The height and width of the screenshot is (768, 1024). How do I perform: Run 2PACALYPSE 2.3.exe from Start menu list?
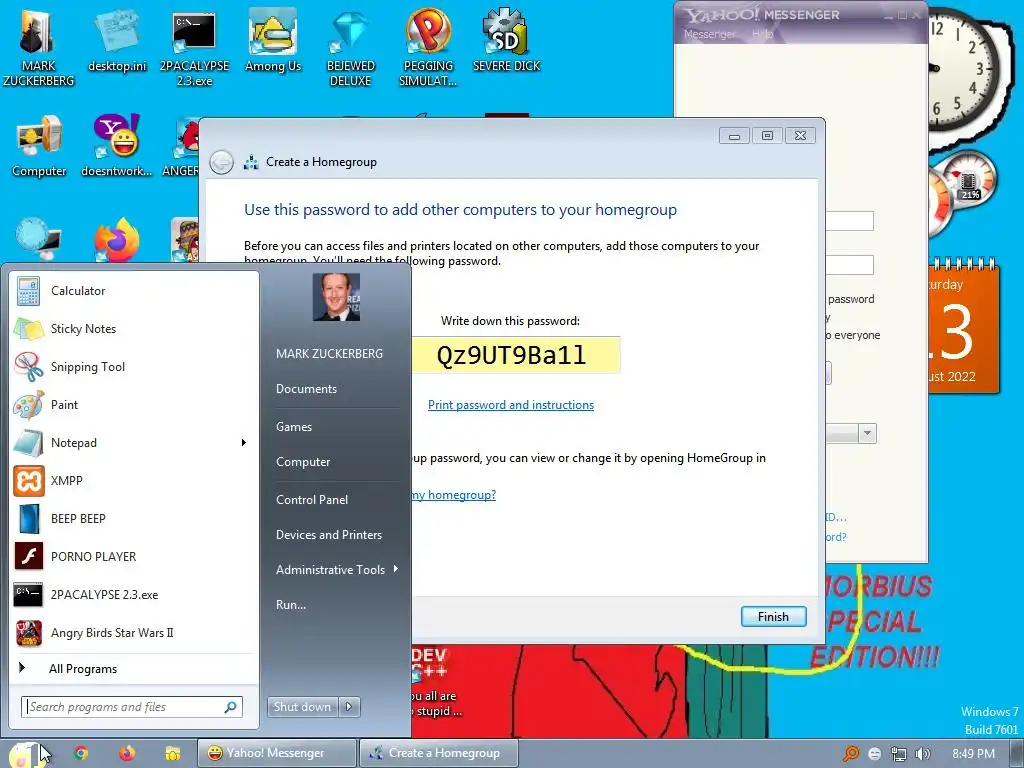(x=134, y=594)
